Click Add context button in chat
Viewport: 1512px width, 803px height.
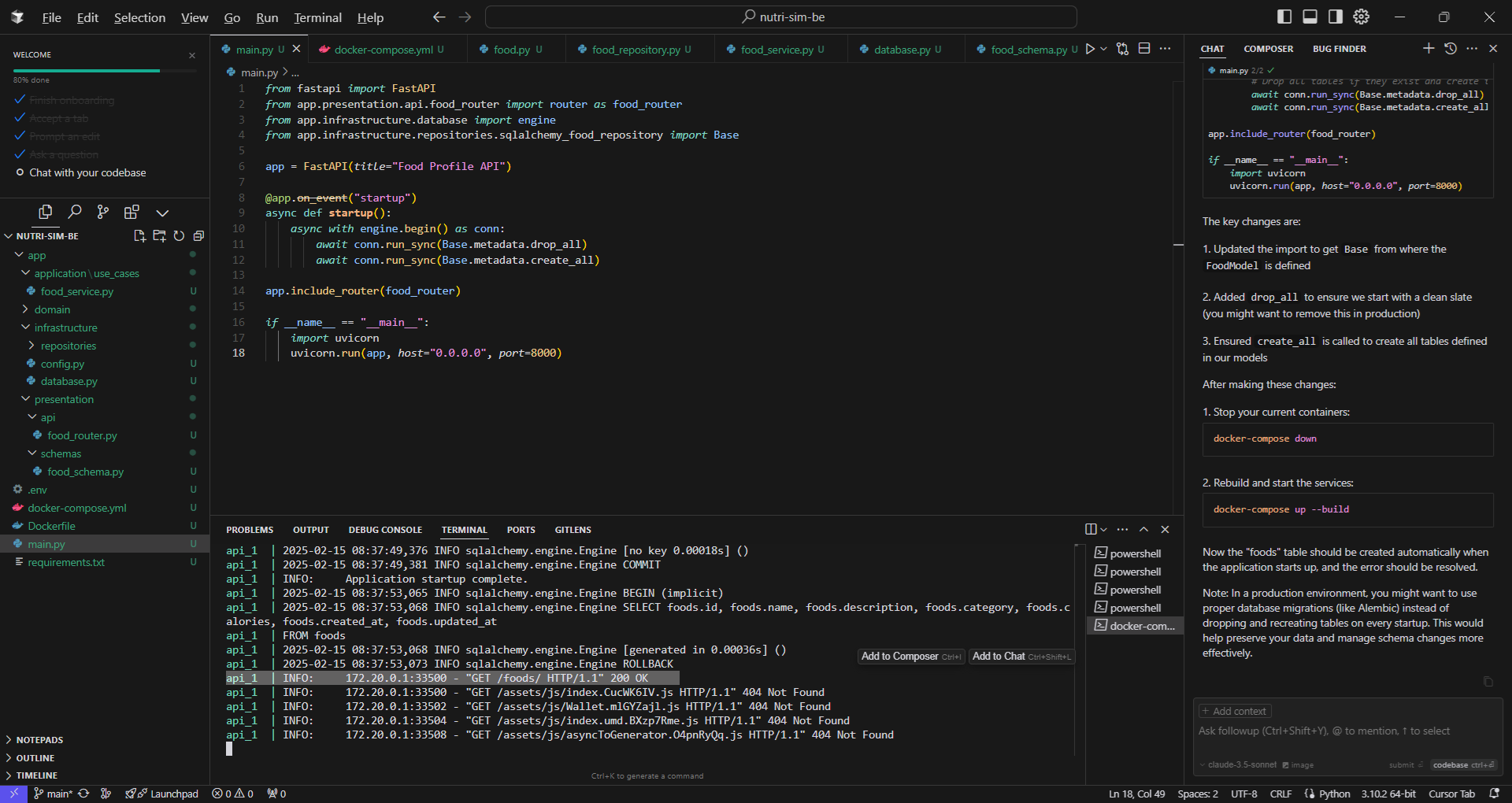(x=1235, y=711)
